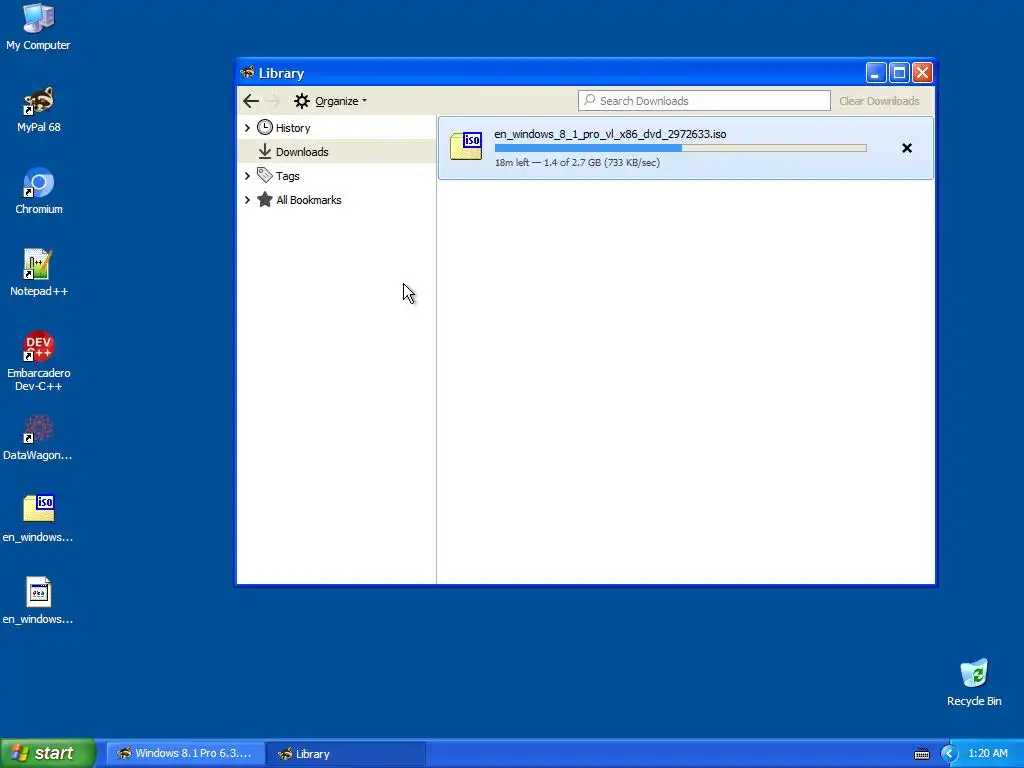Screen dimensions: 1024x768
Task: Select en_windows ISO file on desktop
Action: [38, 519]
